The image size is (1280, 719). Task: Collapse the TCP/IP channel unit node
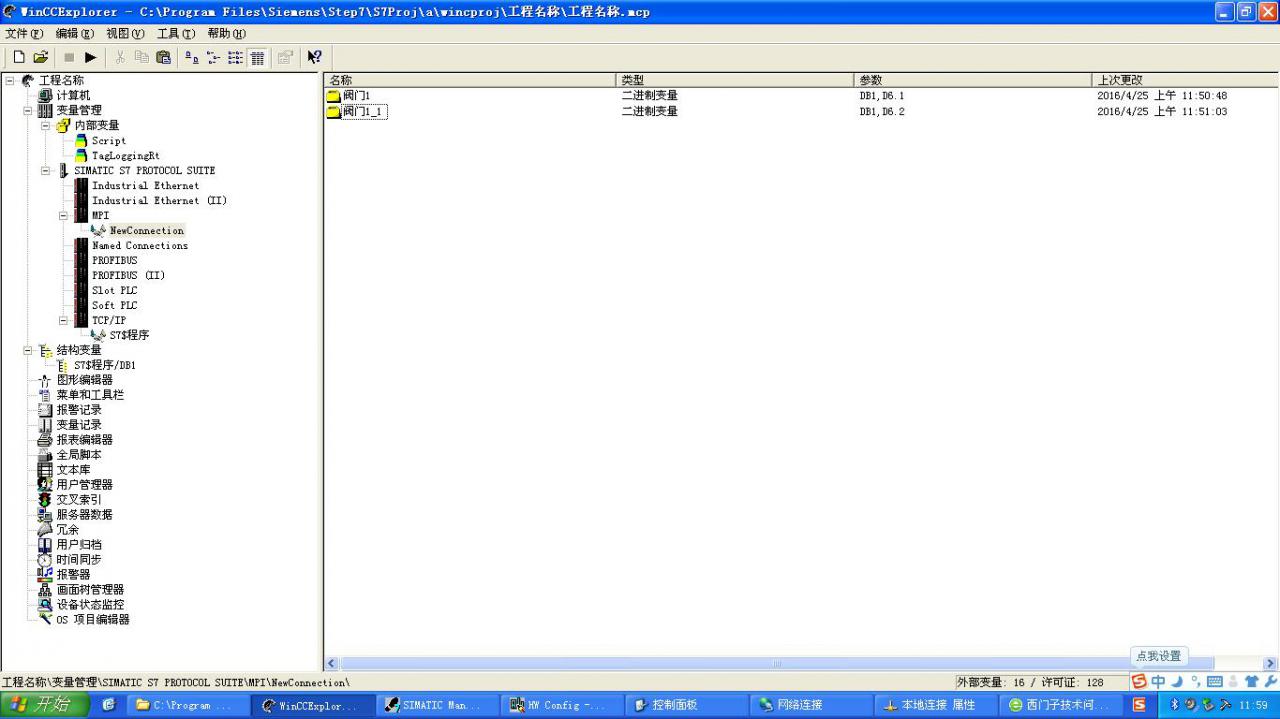64,320
